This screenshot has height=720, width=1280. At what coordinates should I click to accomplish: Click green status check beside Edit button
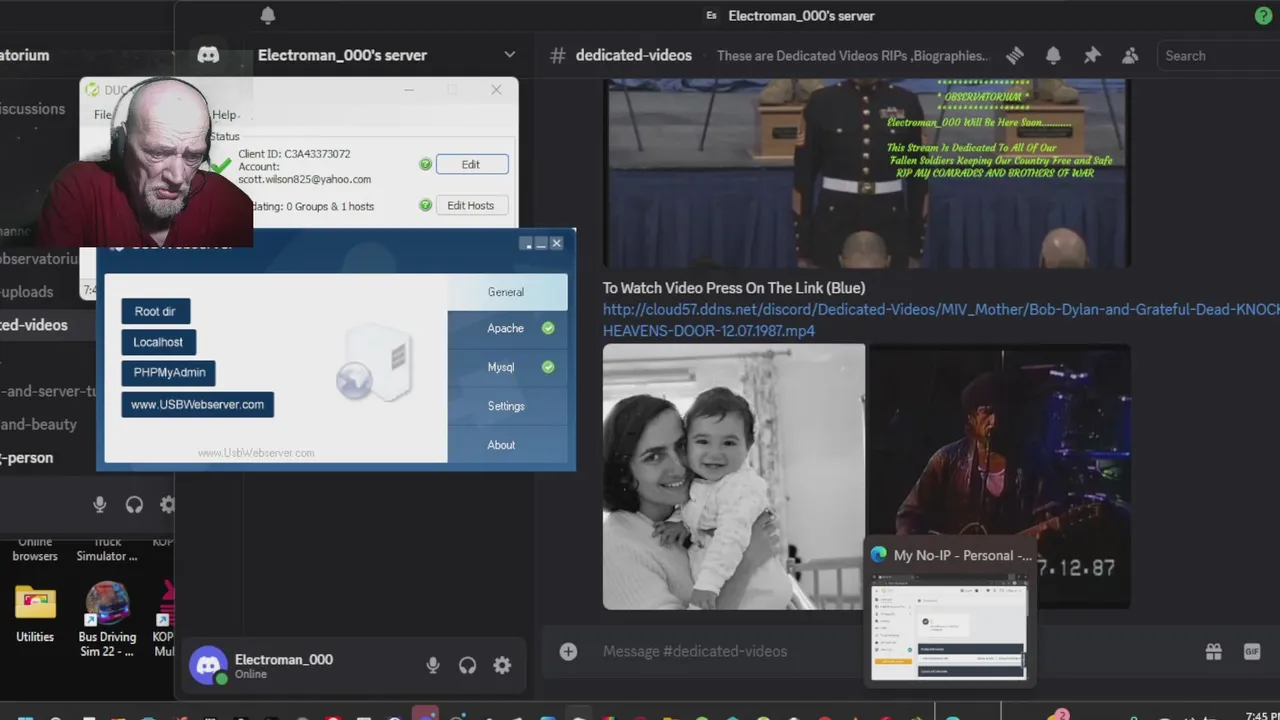click(x=425, y=164)
